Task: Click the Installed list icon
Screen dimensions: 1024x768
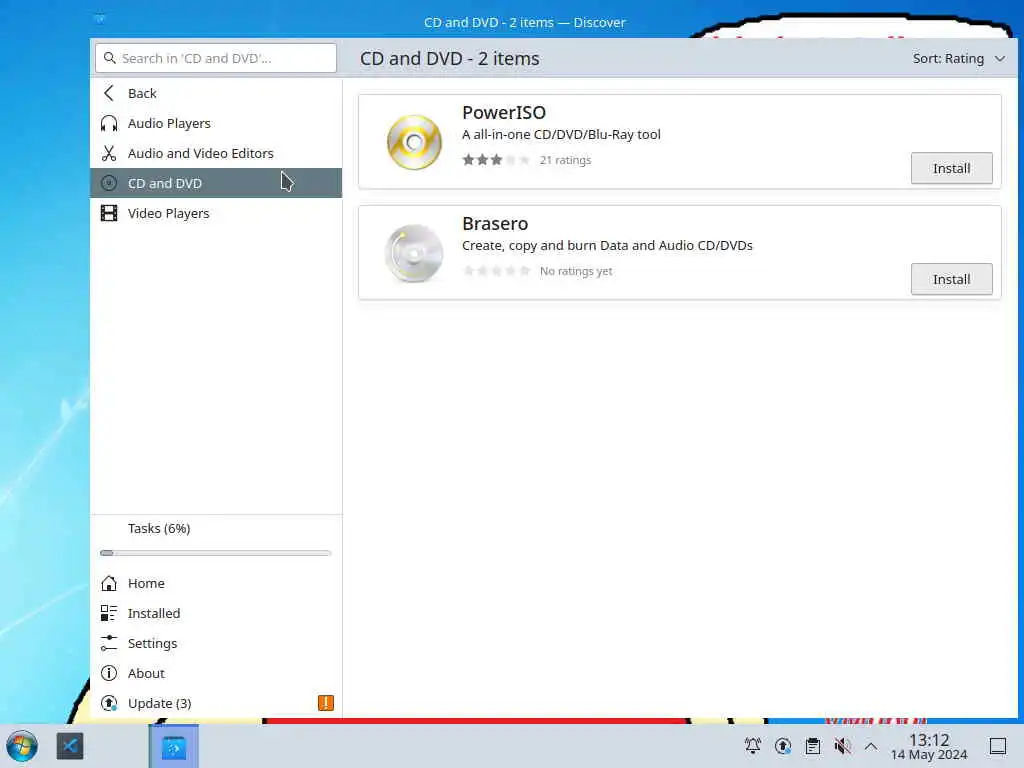Action: (109, 613)
